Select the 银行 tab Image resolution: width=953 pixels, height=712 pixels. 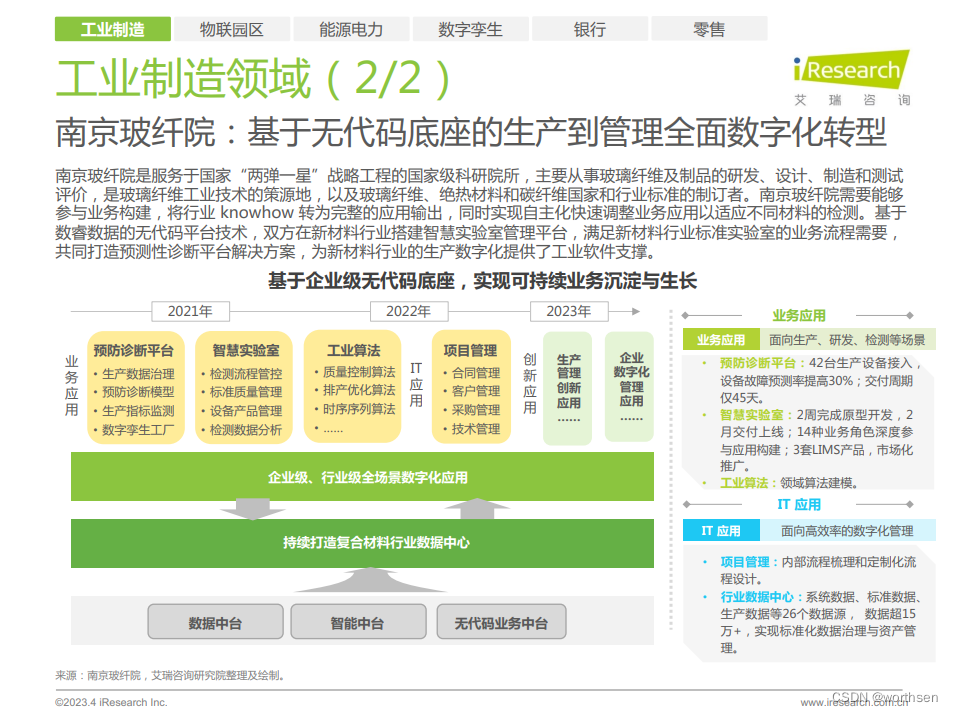coord(589,29)
